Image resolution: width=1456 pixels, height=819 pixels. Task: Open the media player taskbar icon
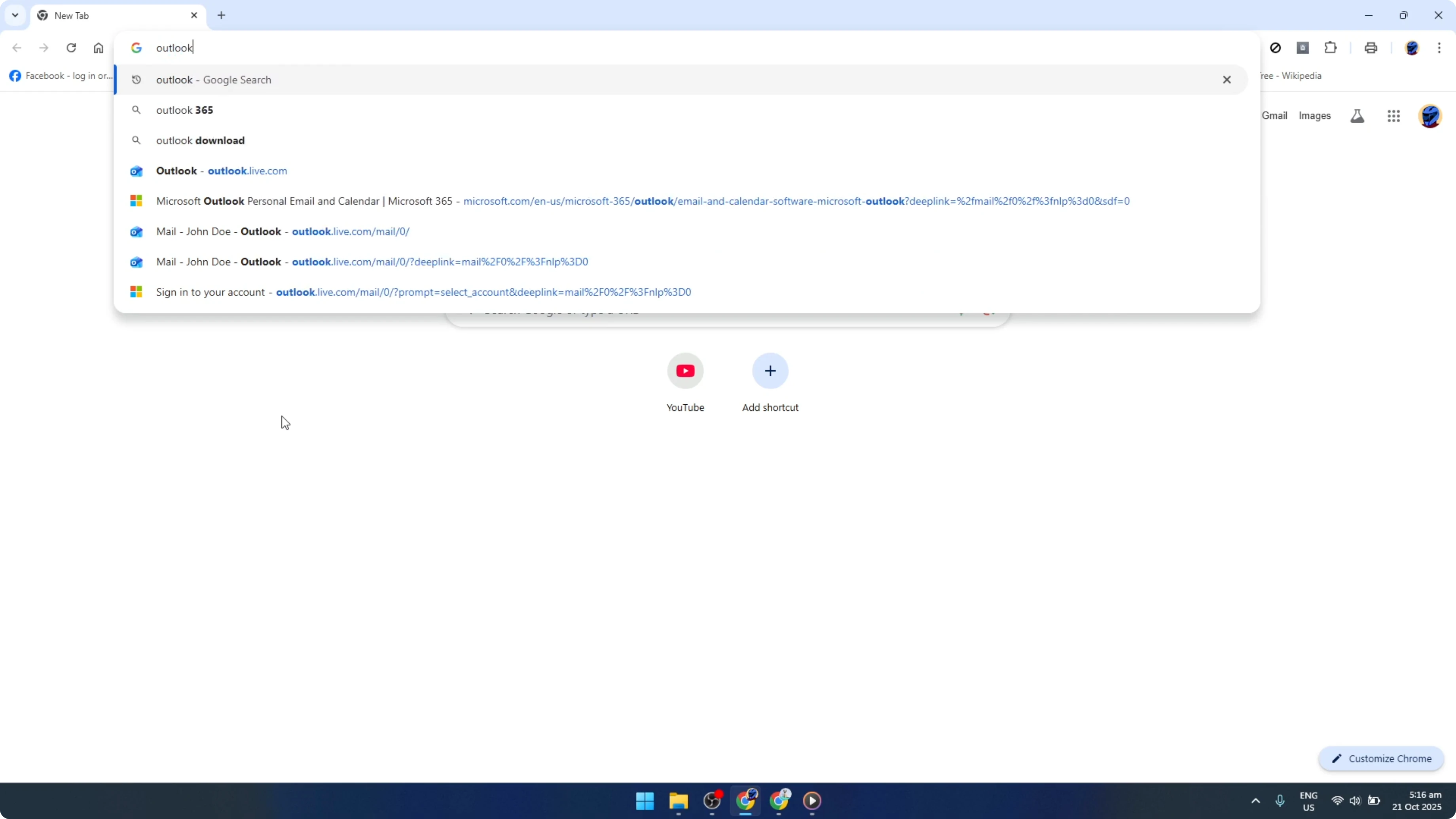click(812, 800)
